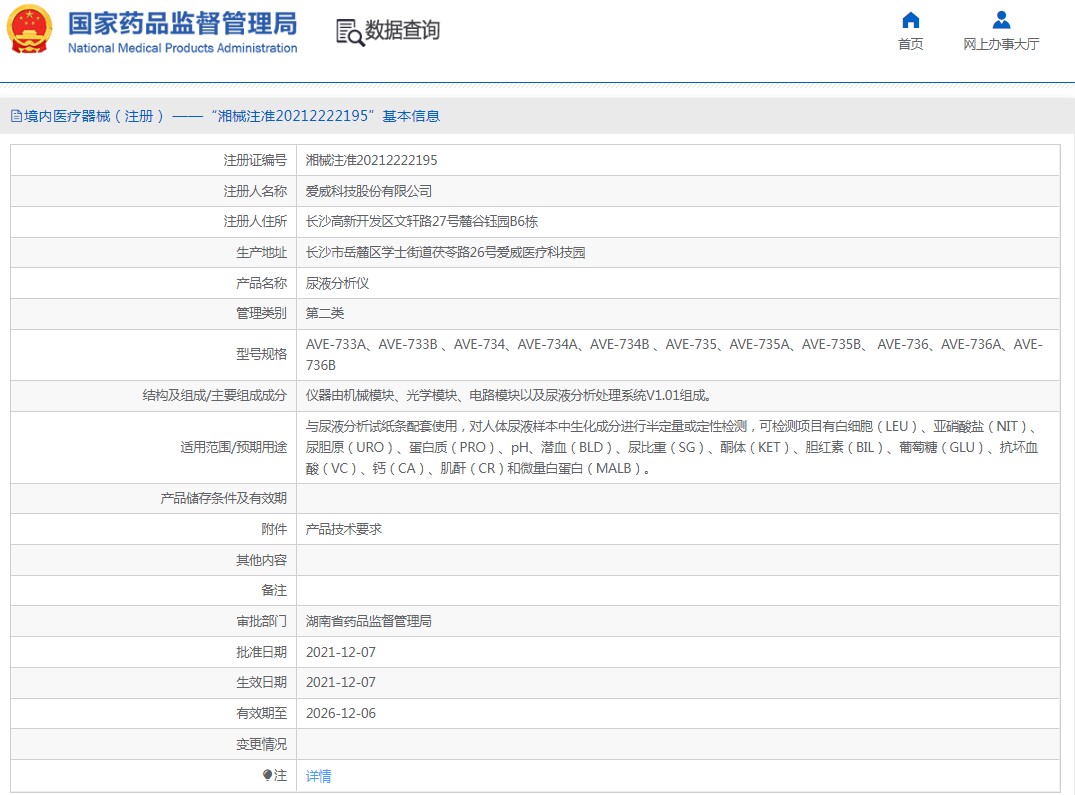Open 网上办事大厅 via its text label
Image resolution: width=1075 pixels, height=795 pixels.
(x=1001, y=44)
